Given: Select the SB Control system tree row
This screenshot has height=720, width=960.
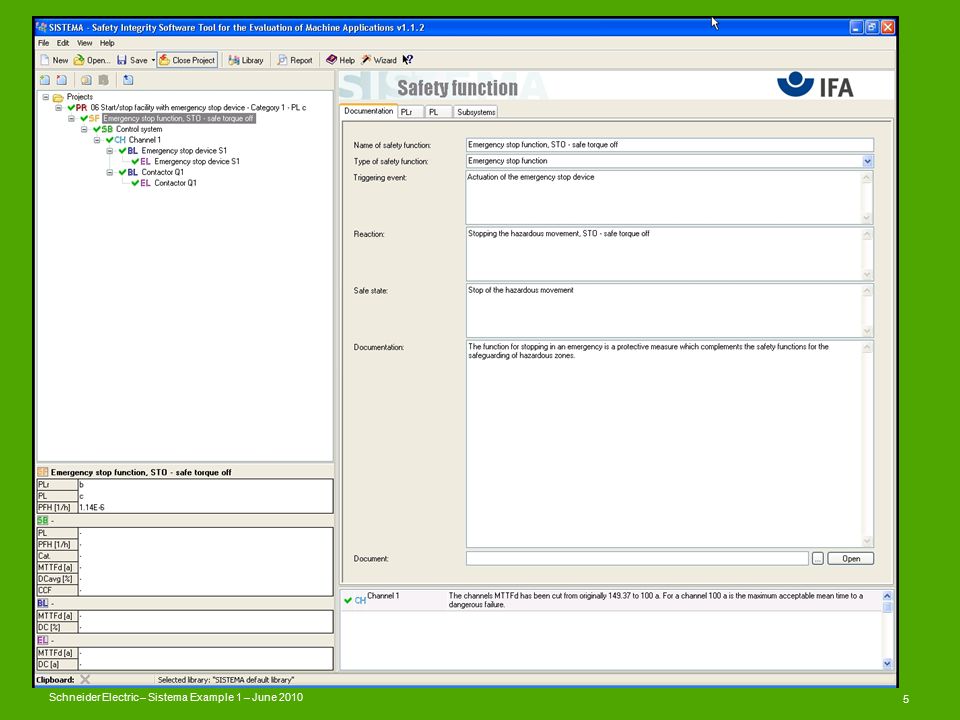Looking at the screenshot, I should coord(128,129).
